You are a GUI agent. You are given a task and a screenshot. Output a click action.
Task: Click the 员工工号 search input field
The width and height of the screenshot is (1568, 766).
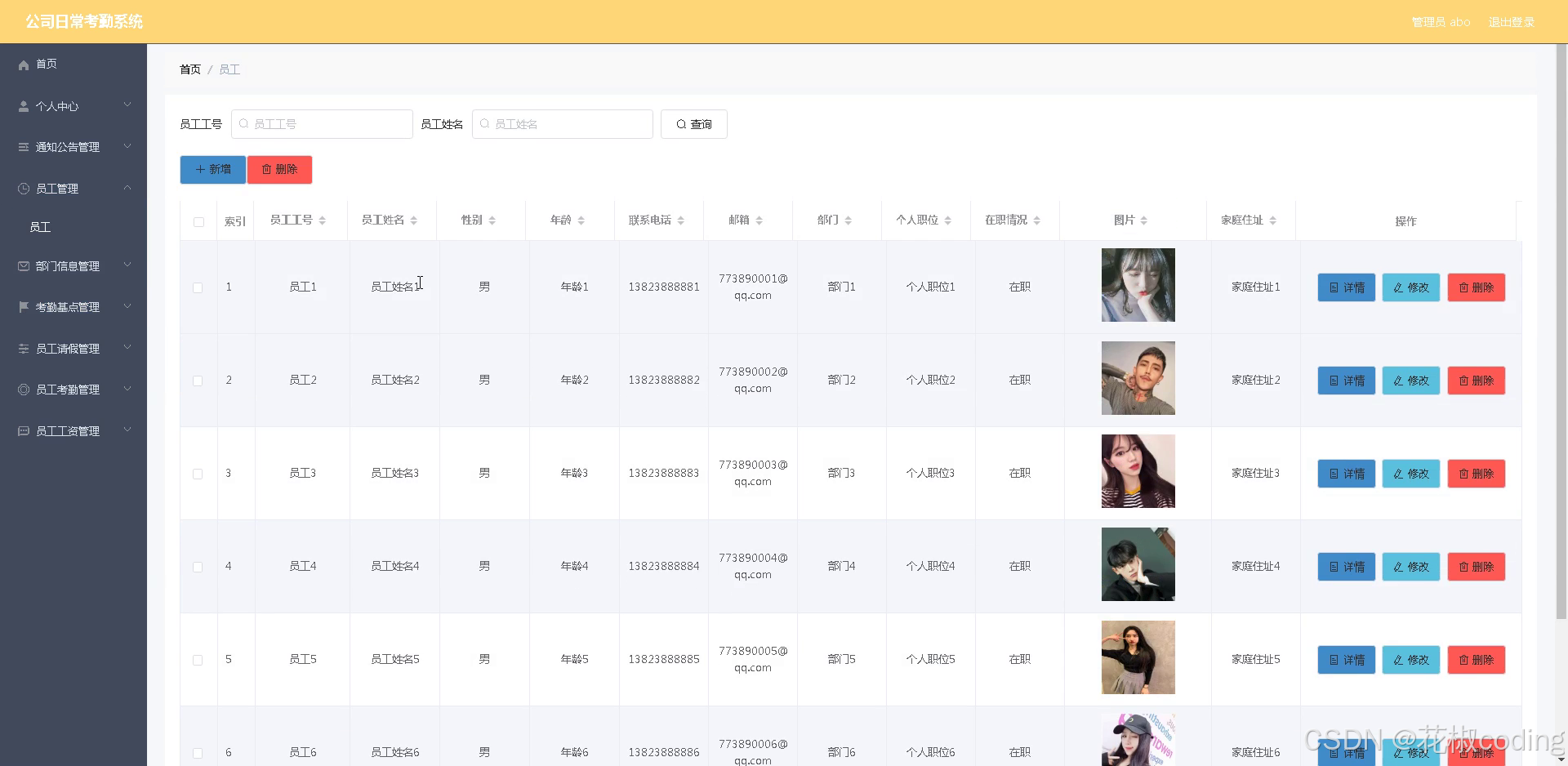pos(322,124)
